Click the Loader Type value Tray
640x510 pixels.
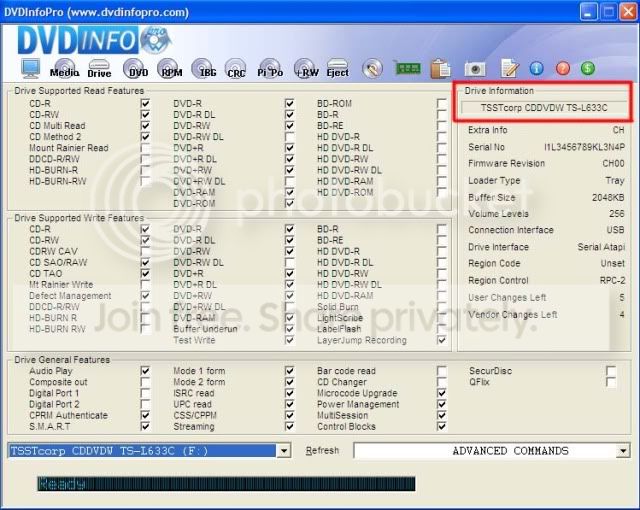click(615, 180)
